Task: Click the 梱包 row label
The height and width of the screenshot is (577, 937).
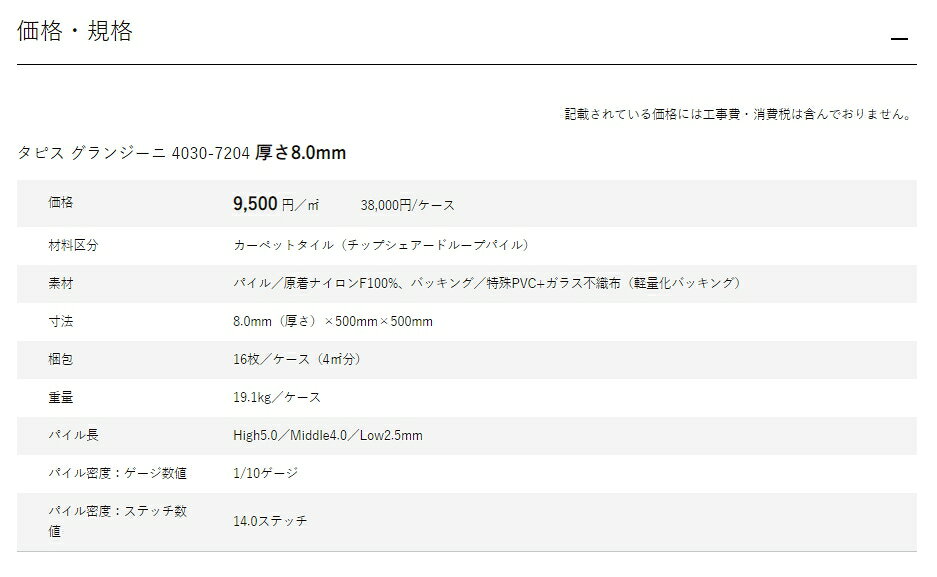Action: tap(60, 359)
